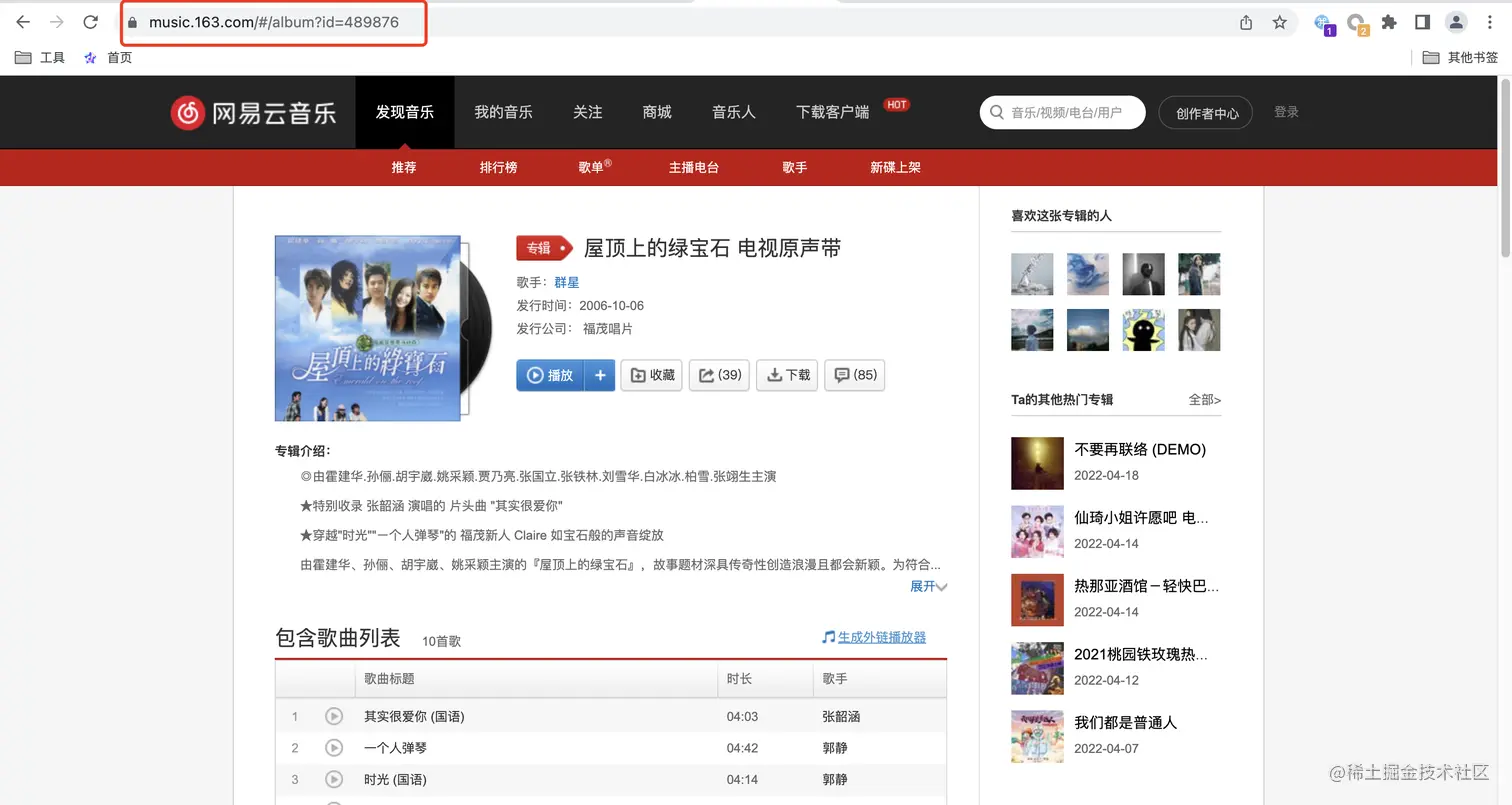Open the song title 其实很爱你 (国语)

point(414,716)
